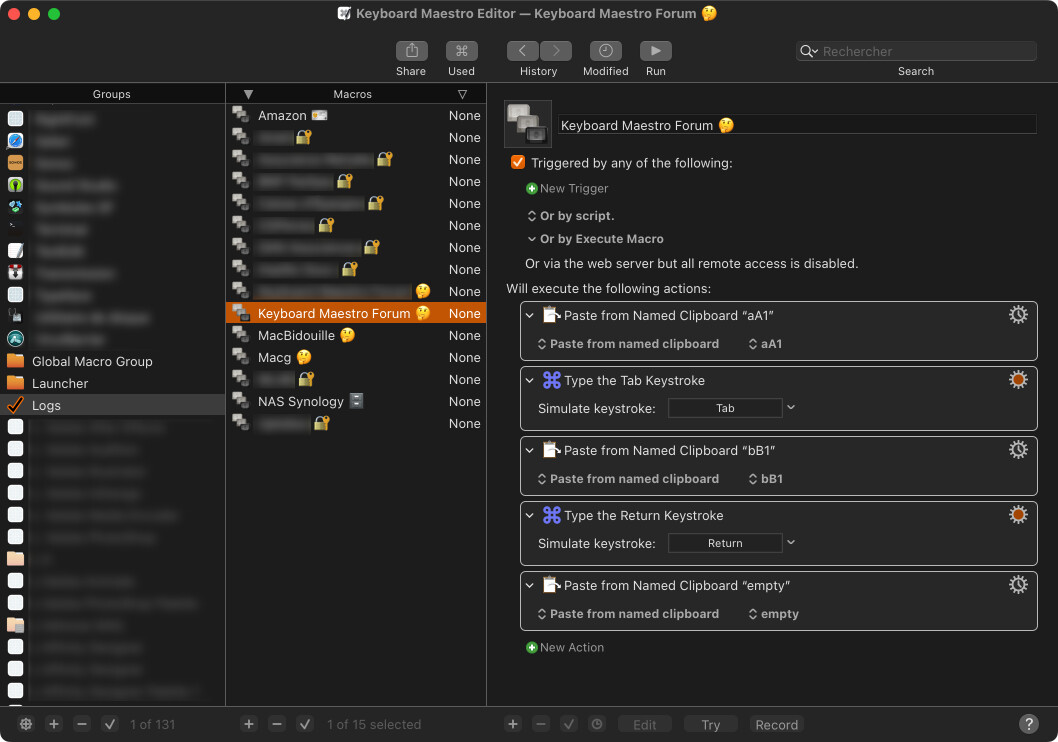Go forward in History with right arrow
Screen dimensions: 1058x742
tap(556, 51)
